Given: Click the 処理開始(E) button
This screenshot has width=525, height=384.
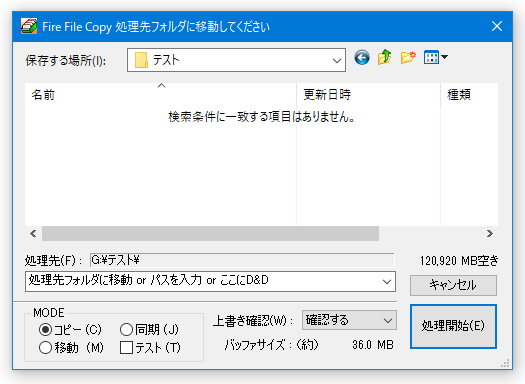Looking at the screenshot, I should 453,326.
